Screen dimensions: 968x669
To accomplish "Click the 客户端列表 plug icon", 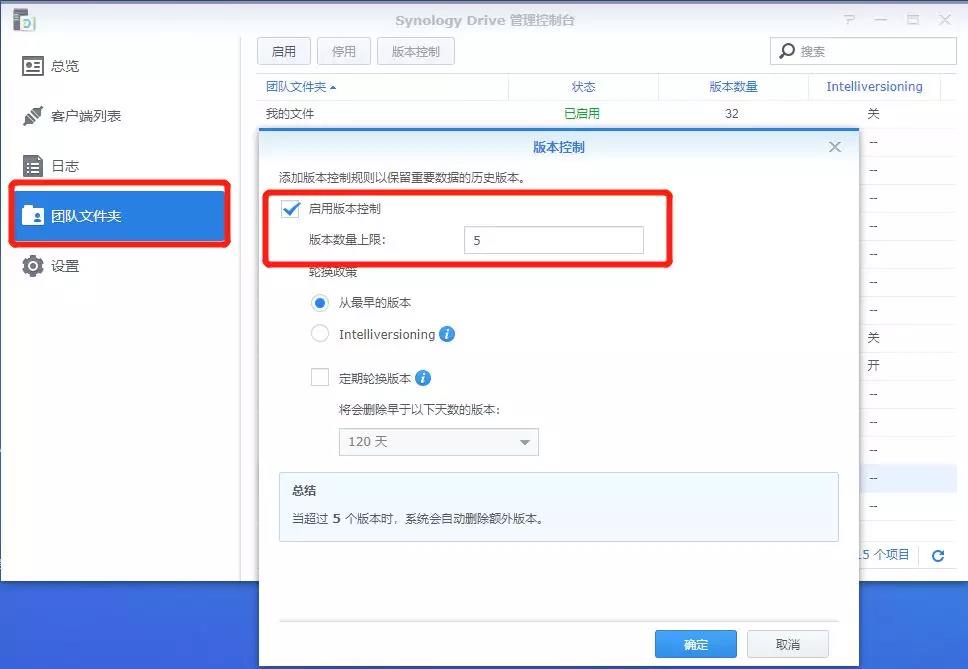I will pyautogui.click(x=33, y=116).
